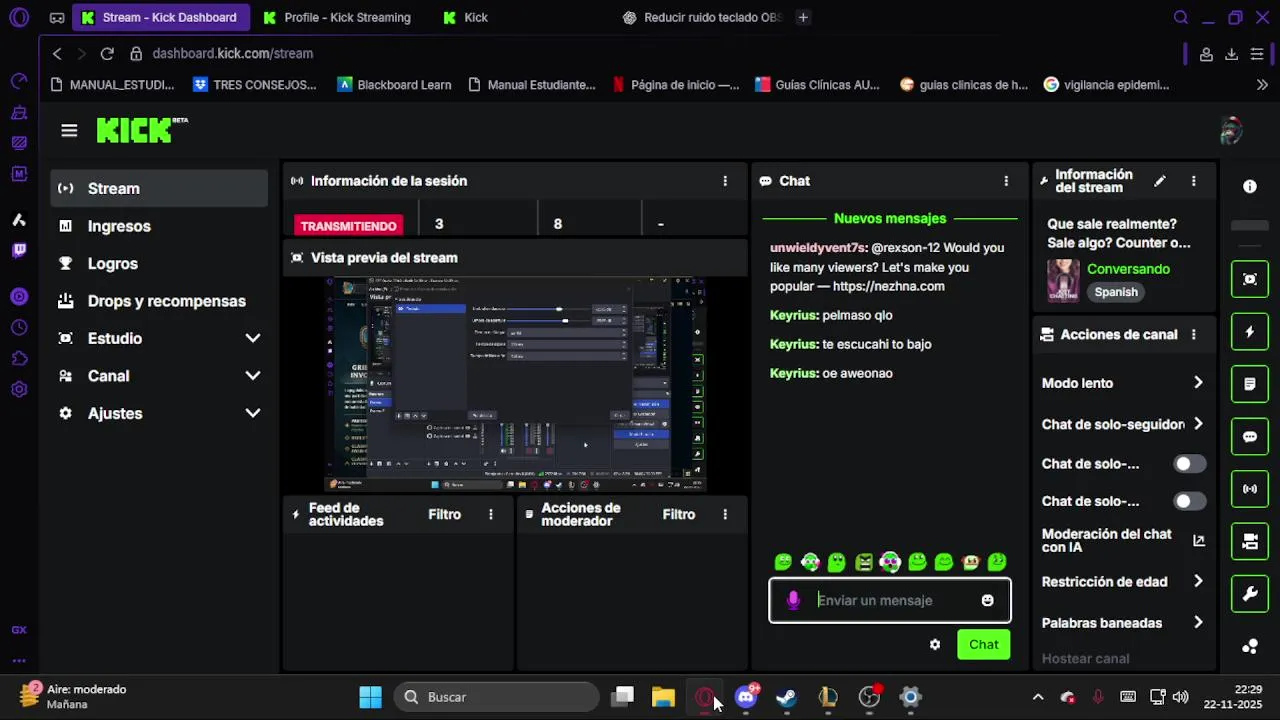Open Ingresos in the sidebar
This screenshot has height=720, width=1280.
159,226
